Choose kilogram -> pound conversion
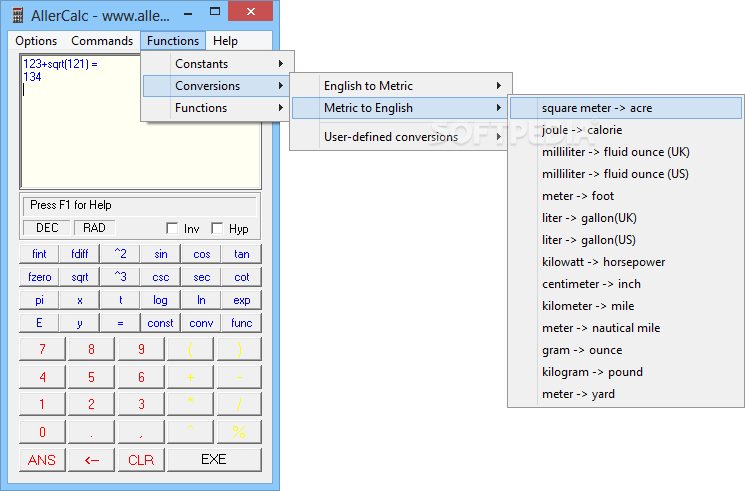The image size is (745, 491). coord(626,372)
